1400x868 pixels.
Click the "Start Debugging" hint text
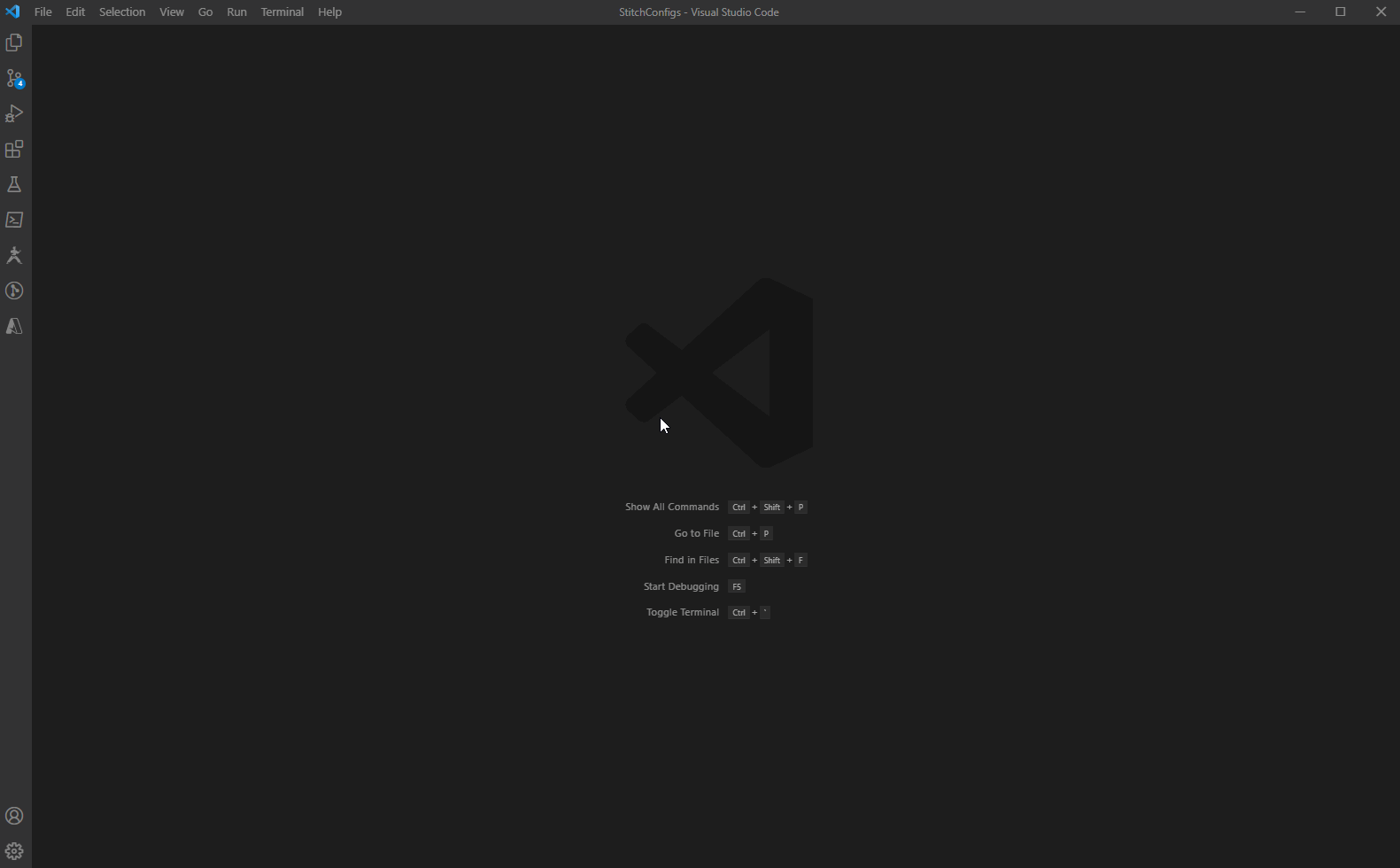(x=681, y=587)
